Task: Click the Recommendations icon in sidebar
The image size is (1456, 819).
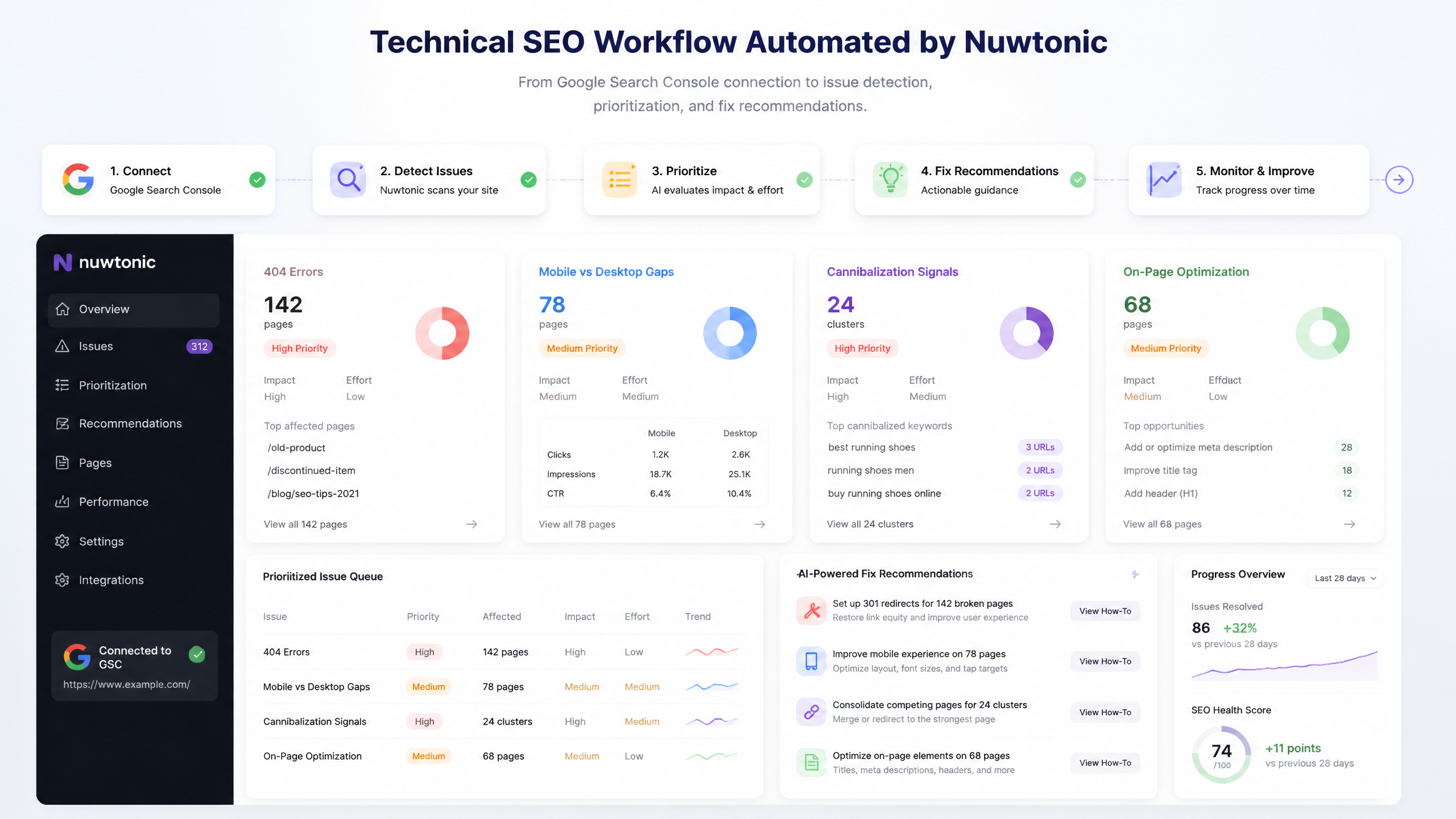Action: (62, 424)
